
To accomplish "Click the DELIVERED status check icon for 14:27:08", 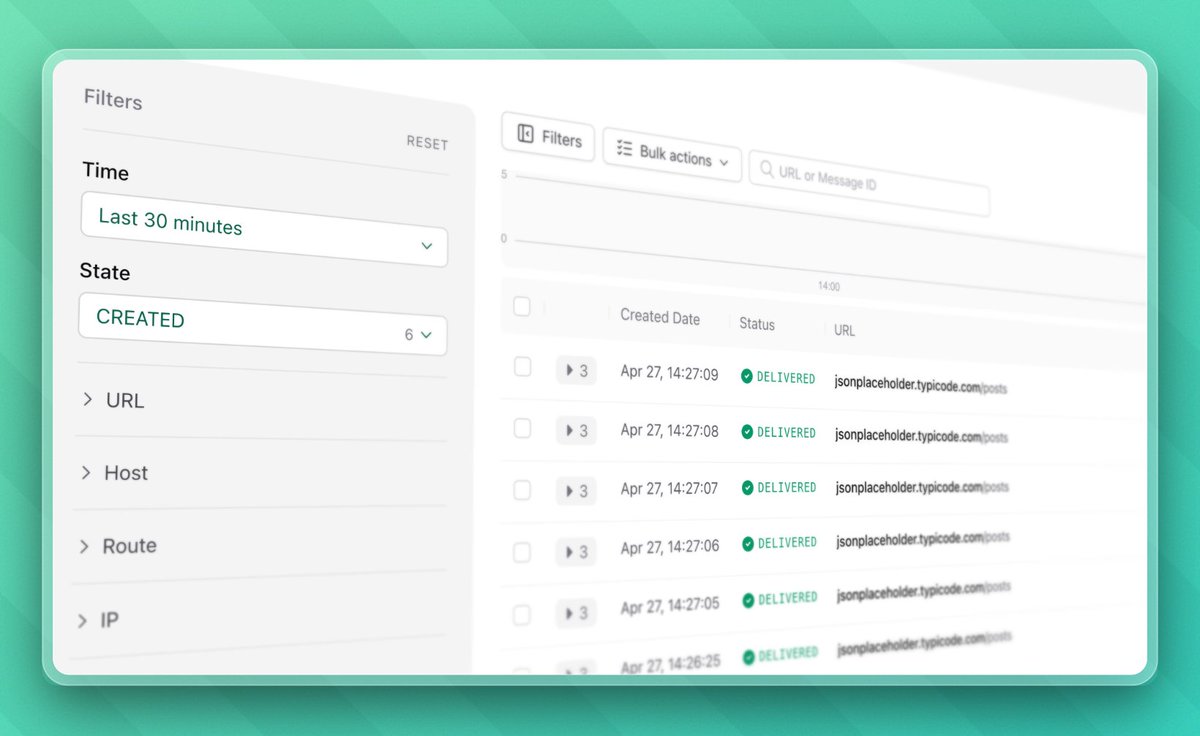I will (746, 432).
